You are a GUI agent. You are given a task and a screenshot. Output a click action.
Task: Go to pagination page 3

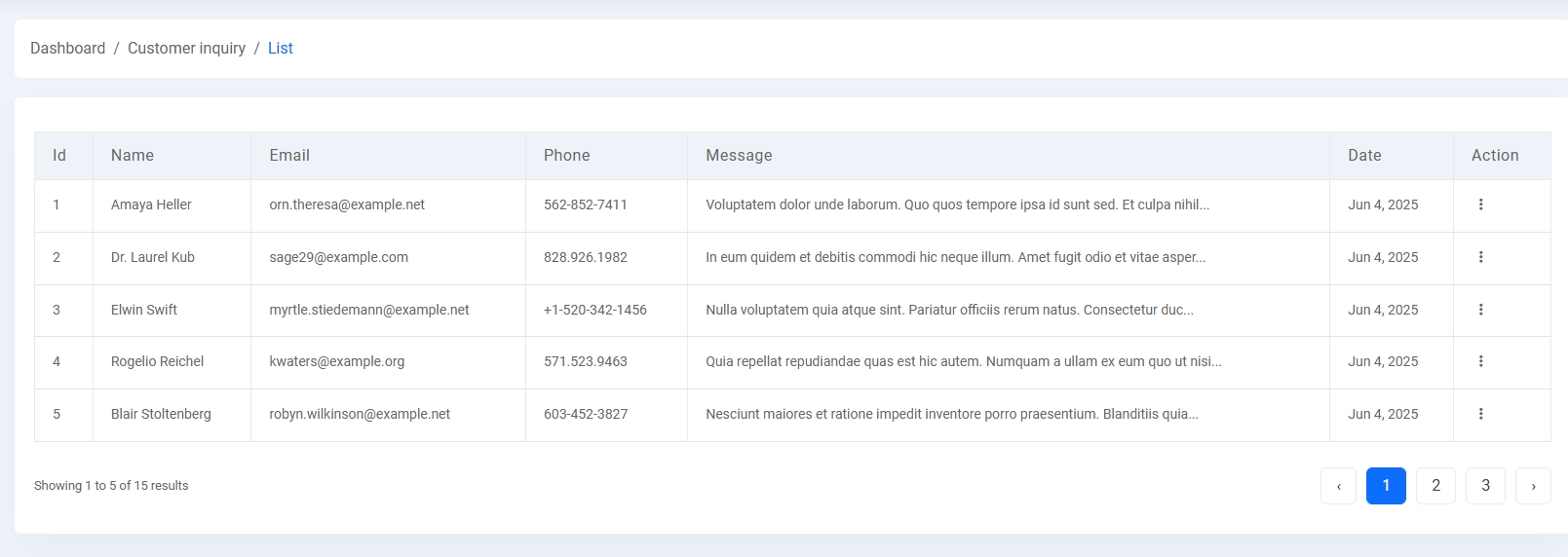click(1485, 486)
